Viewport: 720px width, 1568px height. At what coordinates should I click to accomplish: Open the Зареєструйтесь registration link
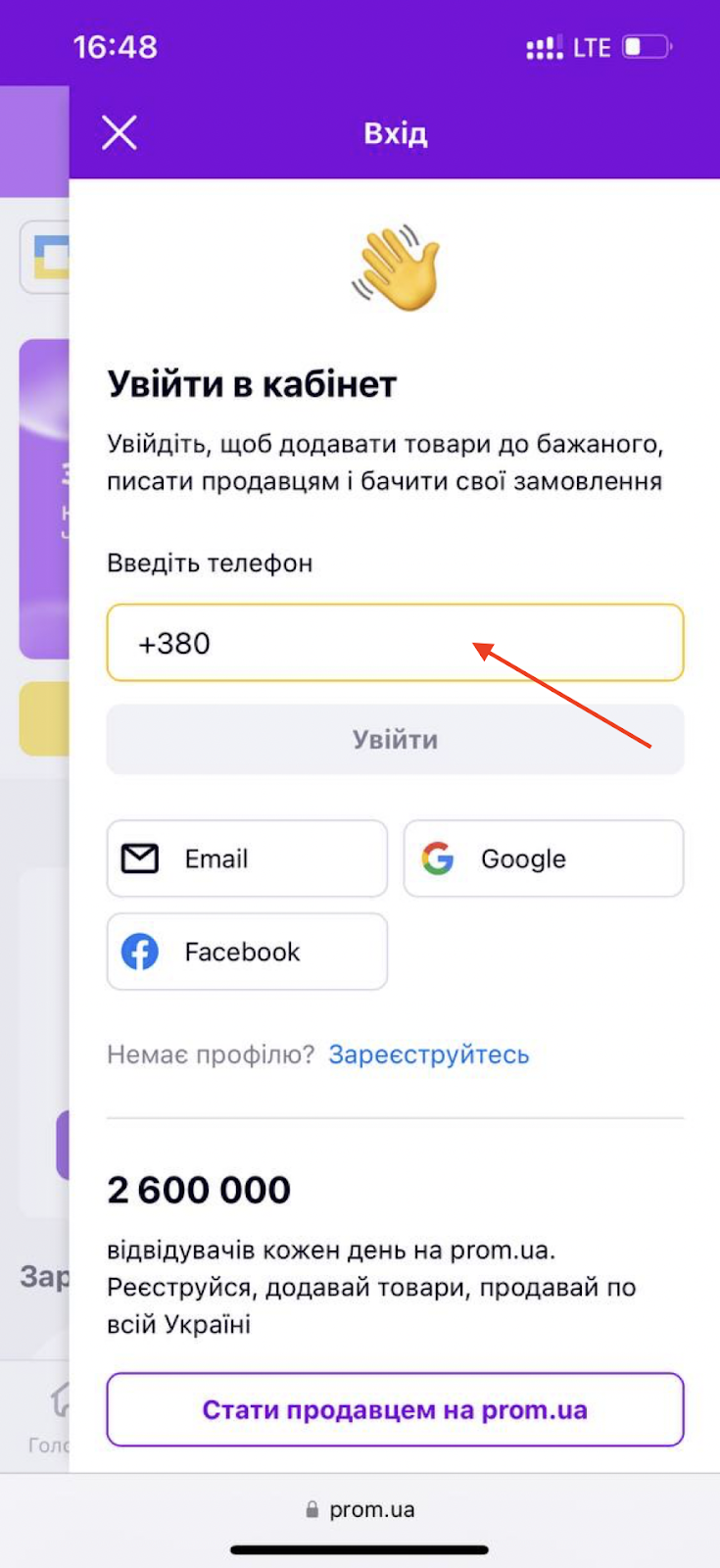tap(429, 1054)
